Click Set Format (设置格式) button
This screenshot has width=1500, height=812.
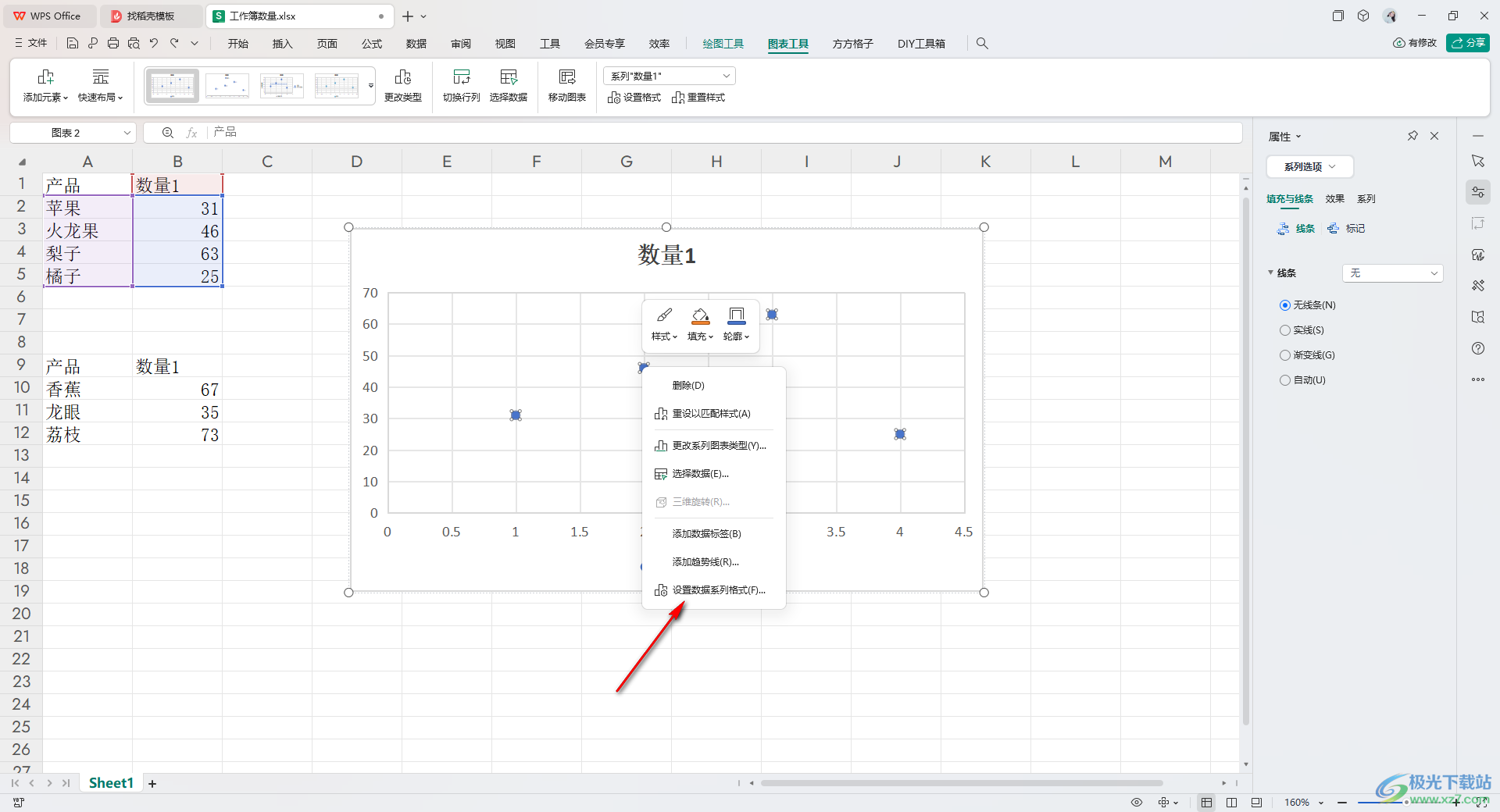[634, 98]
